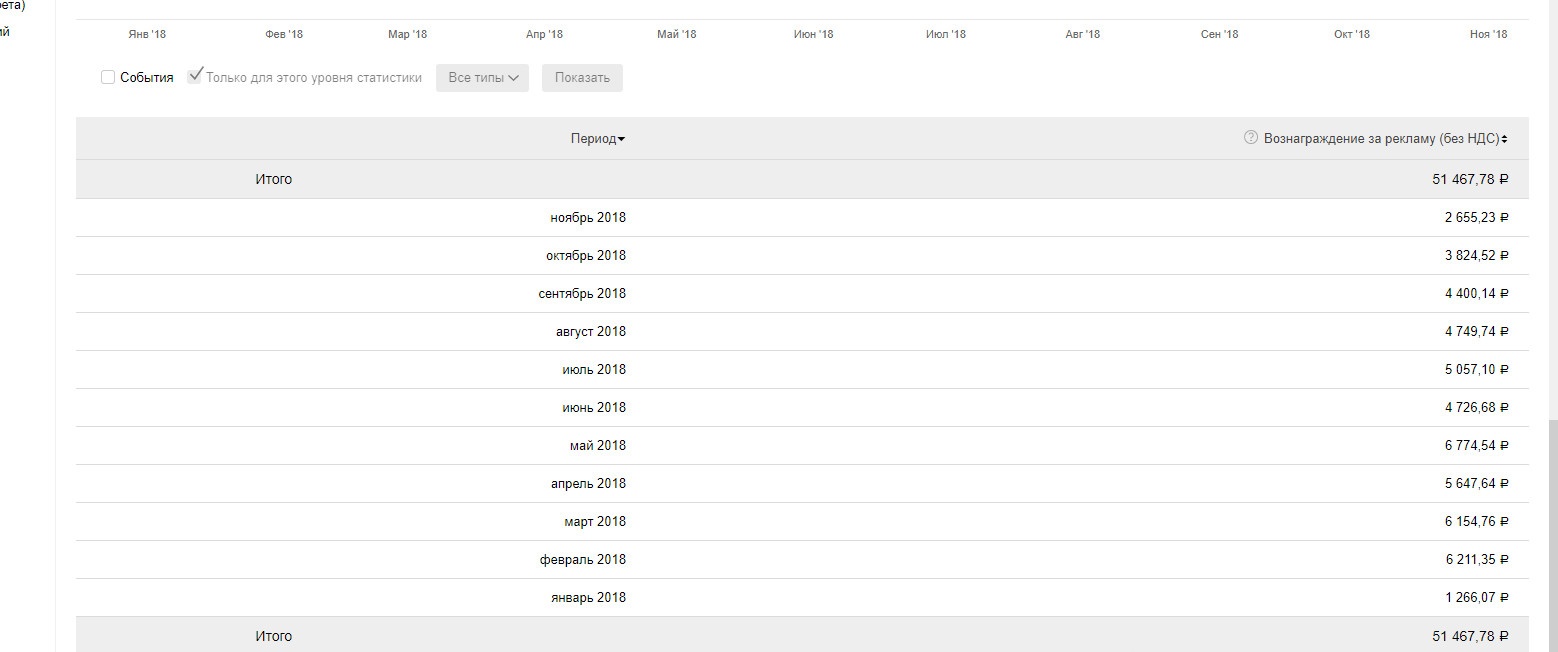The image size is (1558, 652).
Task: Click the 'февраль 2018' period cell
Action: [x=583, y=560]
